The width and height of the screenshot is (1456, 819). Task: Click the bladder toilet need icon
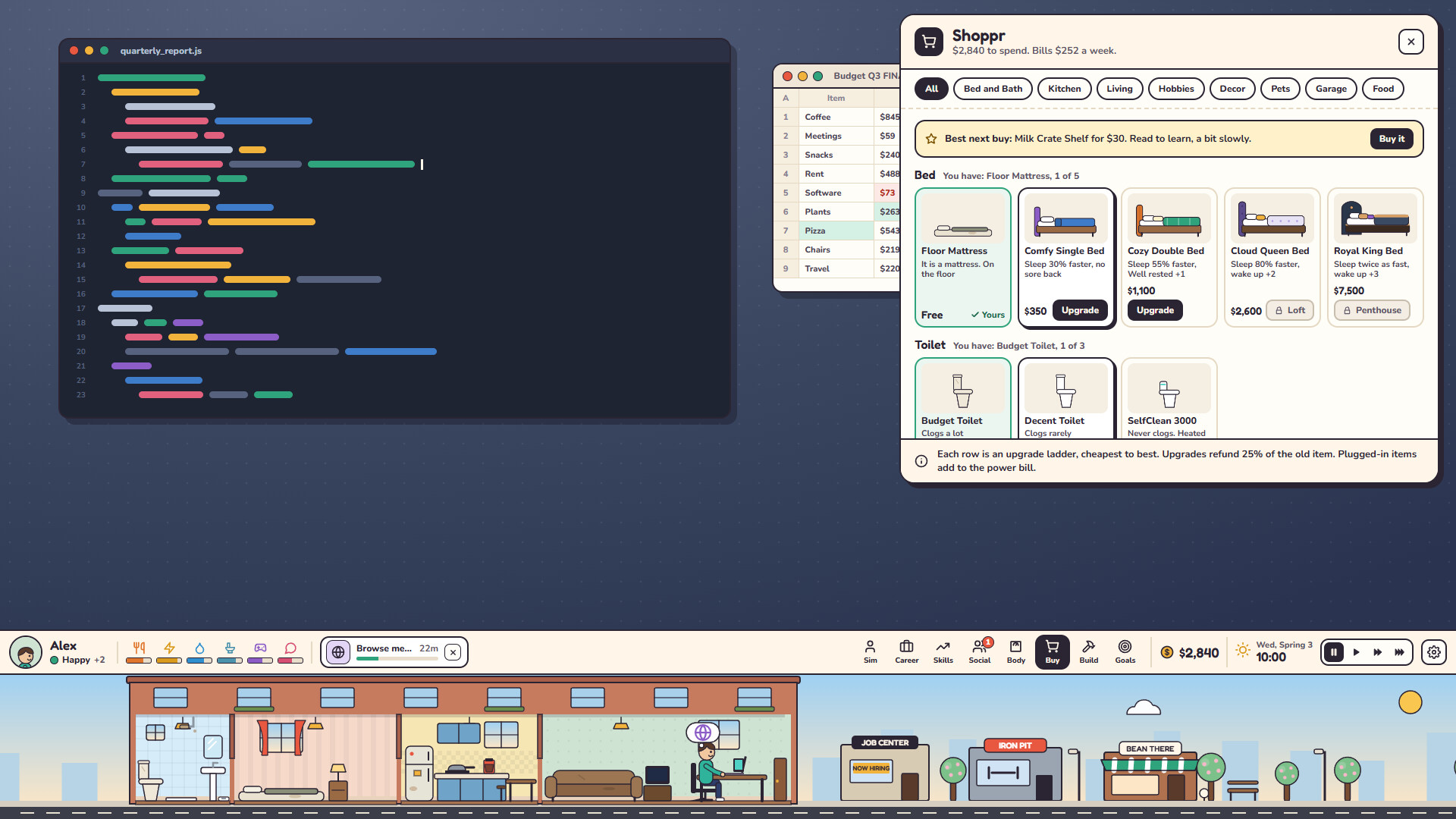pyautogui.click(x=230, y=648)
